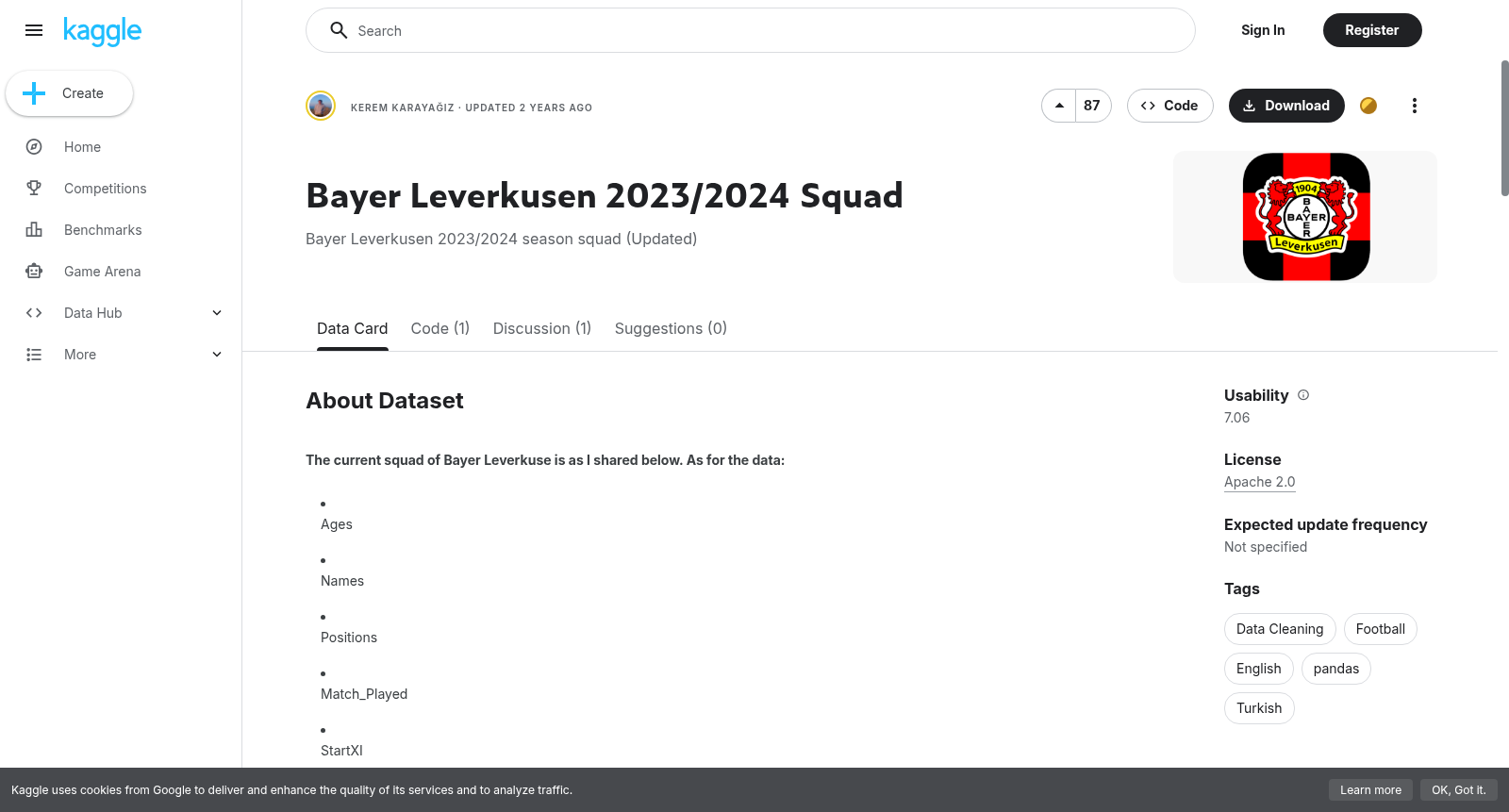Click the Data Hub code brackets icon
The image size is (1509, 812).
34,313
